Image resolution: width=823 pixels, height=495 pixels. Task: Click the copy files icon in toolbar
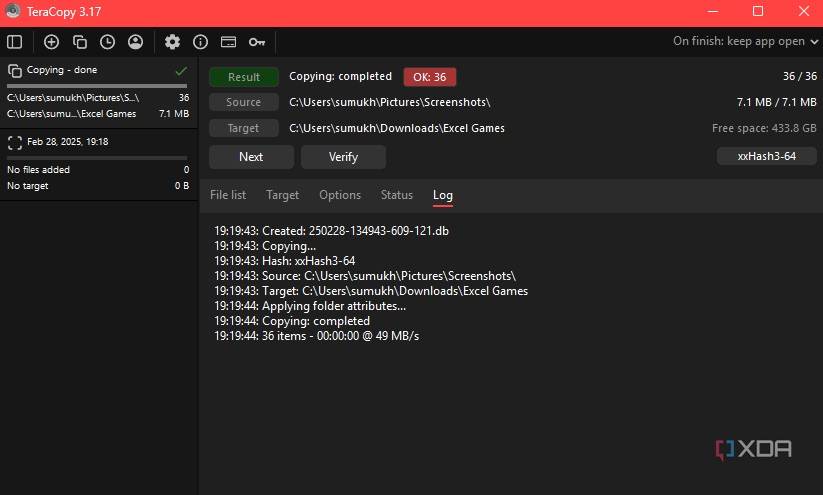pyautogui.click(x=80, y=42)
